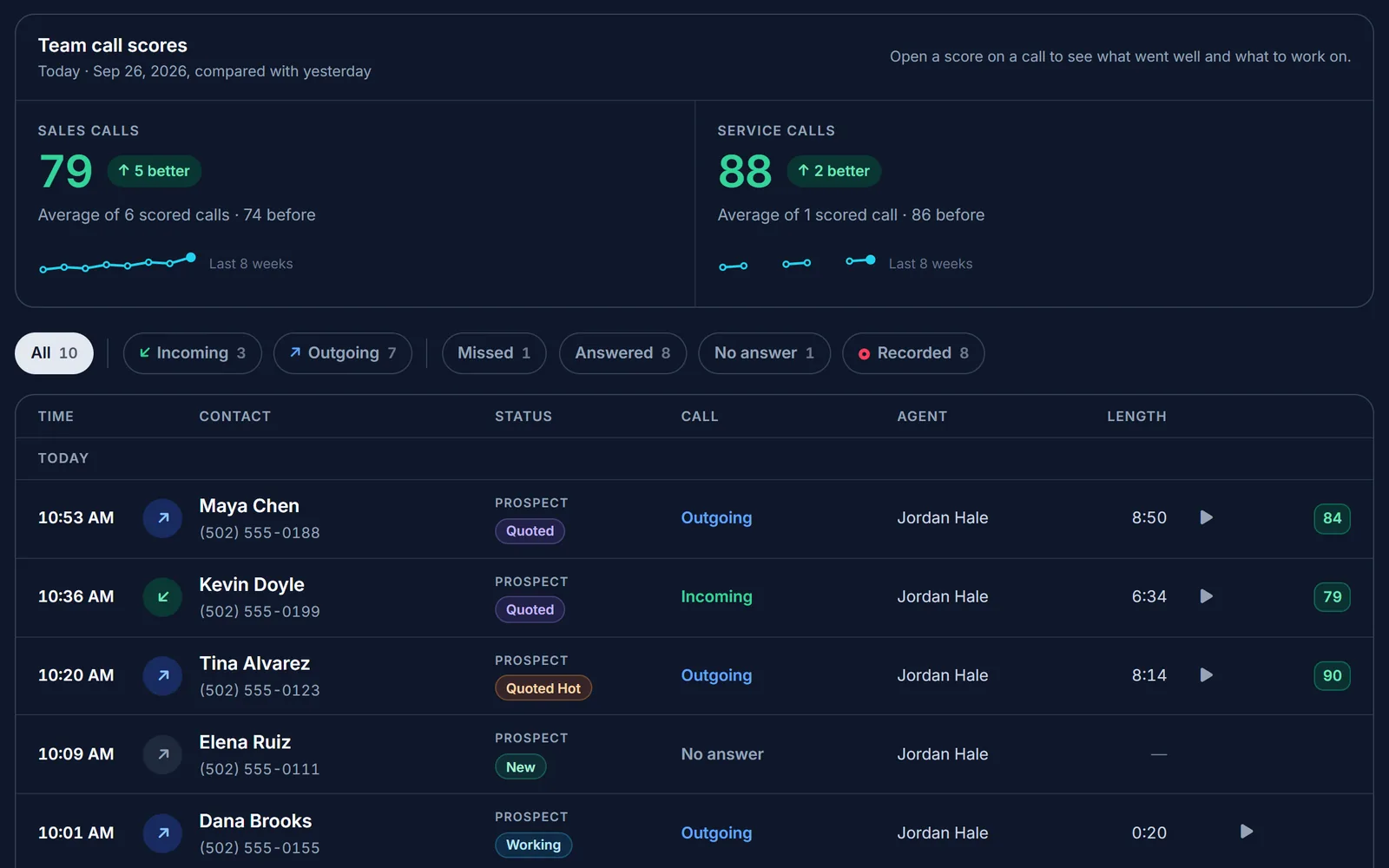
Task: Play Dana Brooks' call recording
Action: coord(1246,832)
